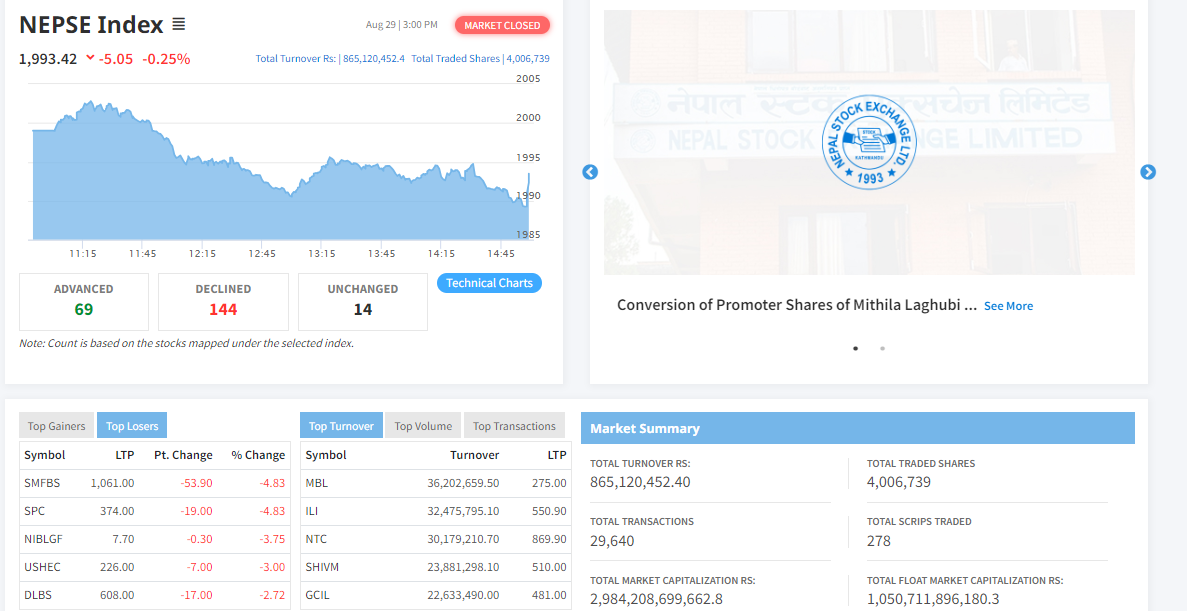
Task: Open the Top Transactions tab
Action: tap(514, 426)
